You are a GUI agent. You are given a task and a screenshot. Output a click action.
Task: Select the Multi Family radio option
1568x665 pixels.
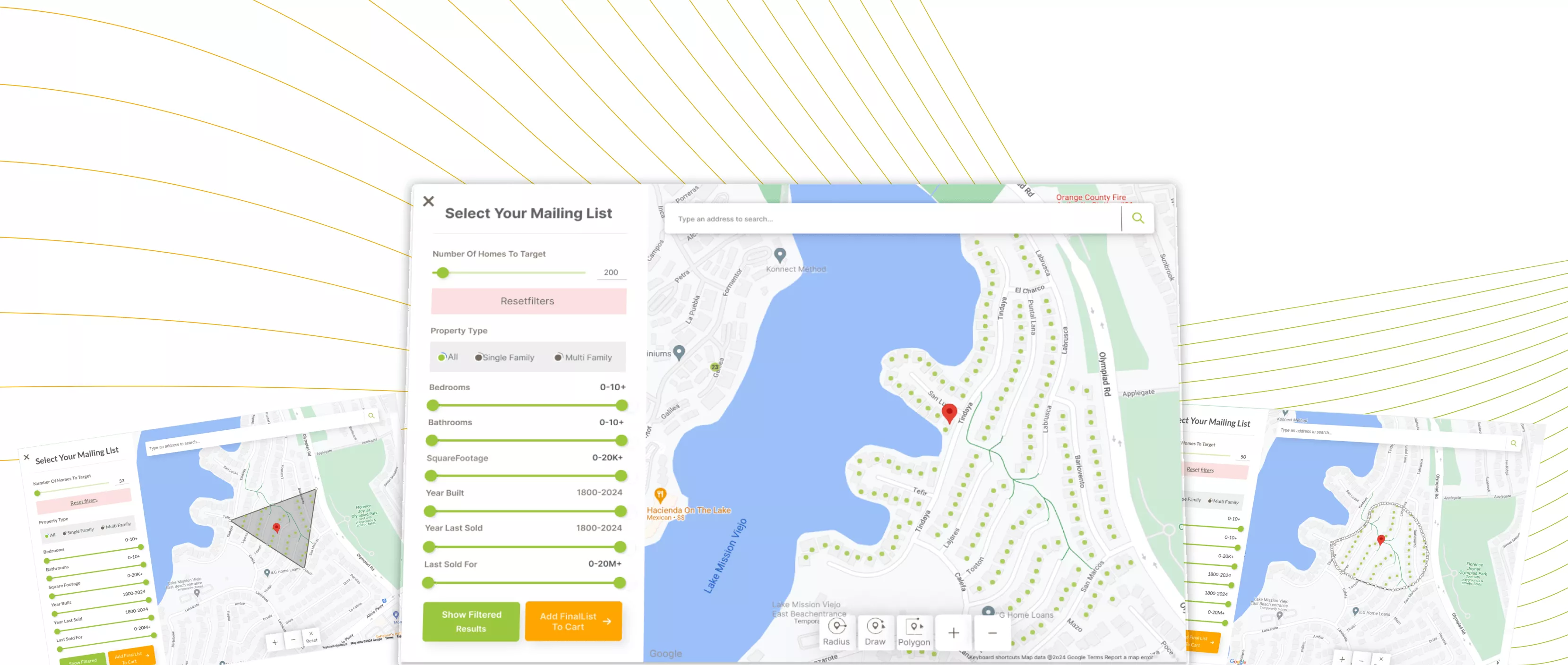point(558,357)
